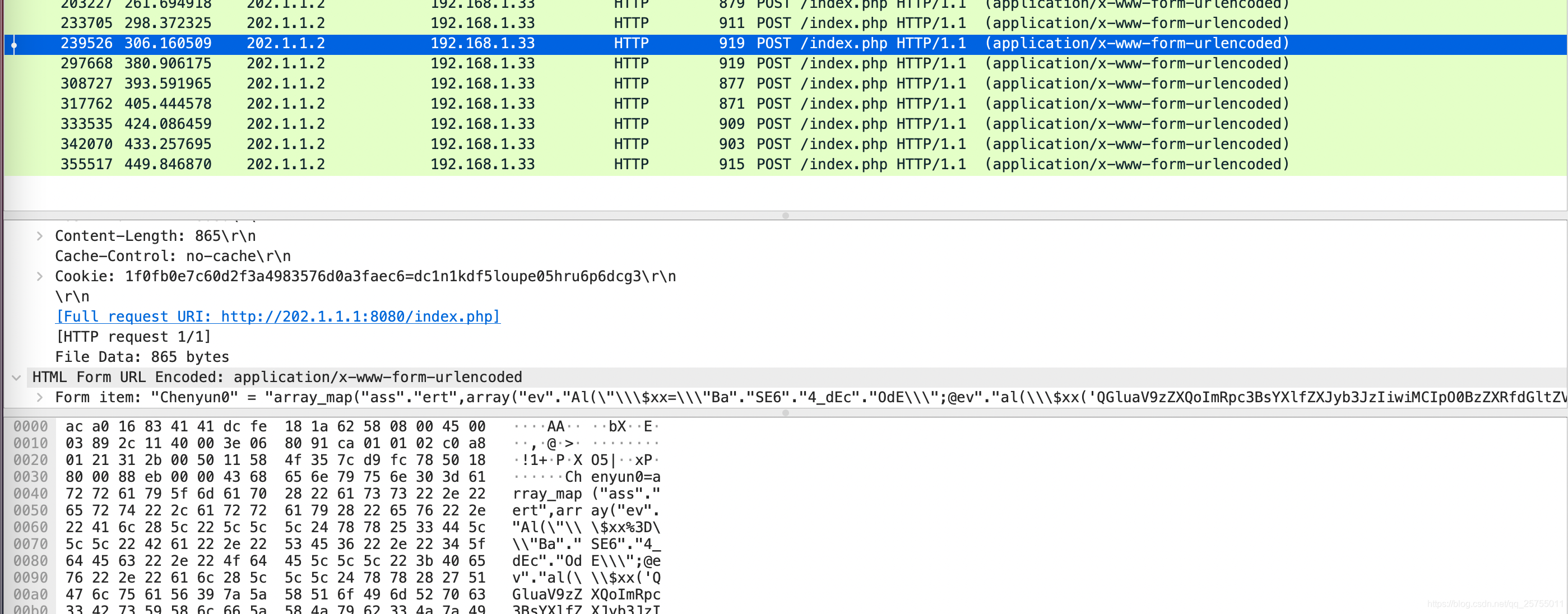Click the length value 877
This screenshot has height=614, width=1568.
click(732, 83)
